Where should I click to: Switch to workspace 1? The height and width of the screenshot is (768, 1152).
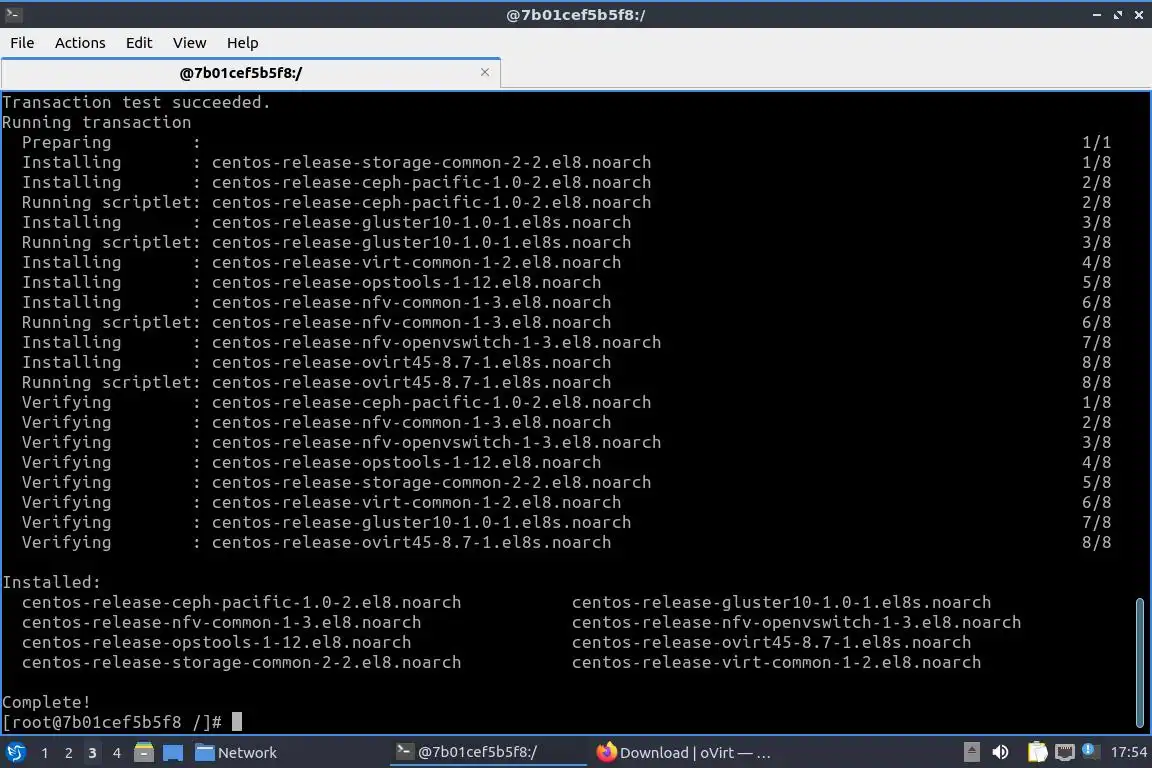pyautogui.click(x=45, y=753)
